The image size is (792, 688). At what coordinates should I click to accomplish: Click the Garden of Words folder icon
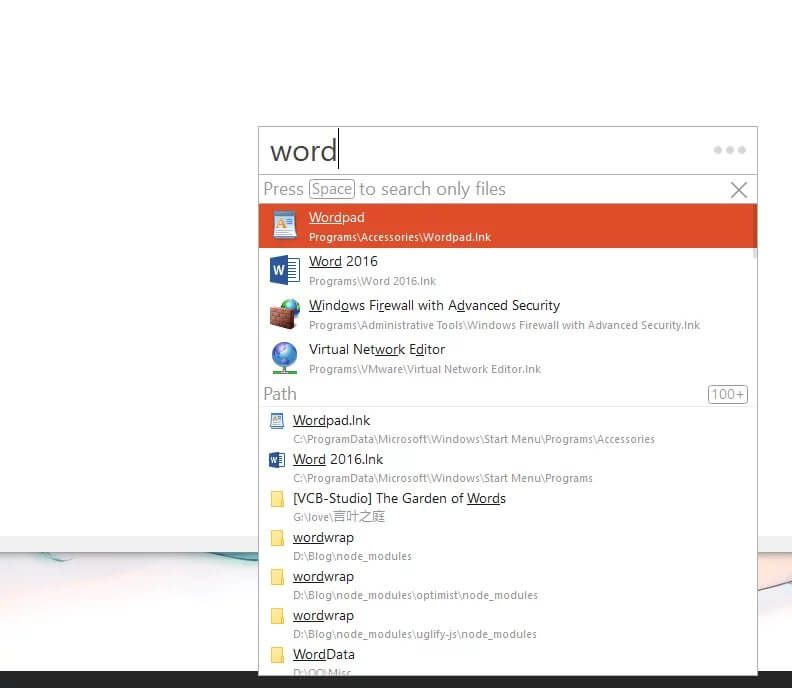click(x=277, y=499)
